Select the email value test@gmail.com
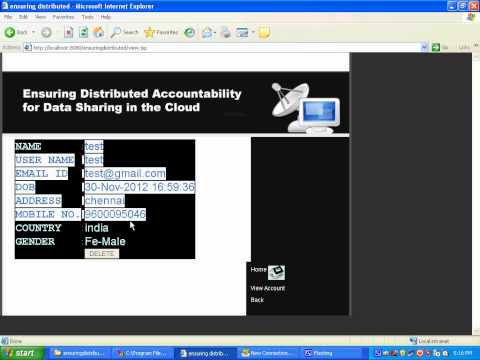The image size is (480, 360). pos(125,173)
